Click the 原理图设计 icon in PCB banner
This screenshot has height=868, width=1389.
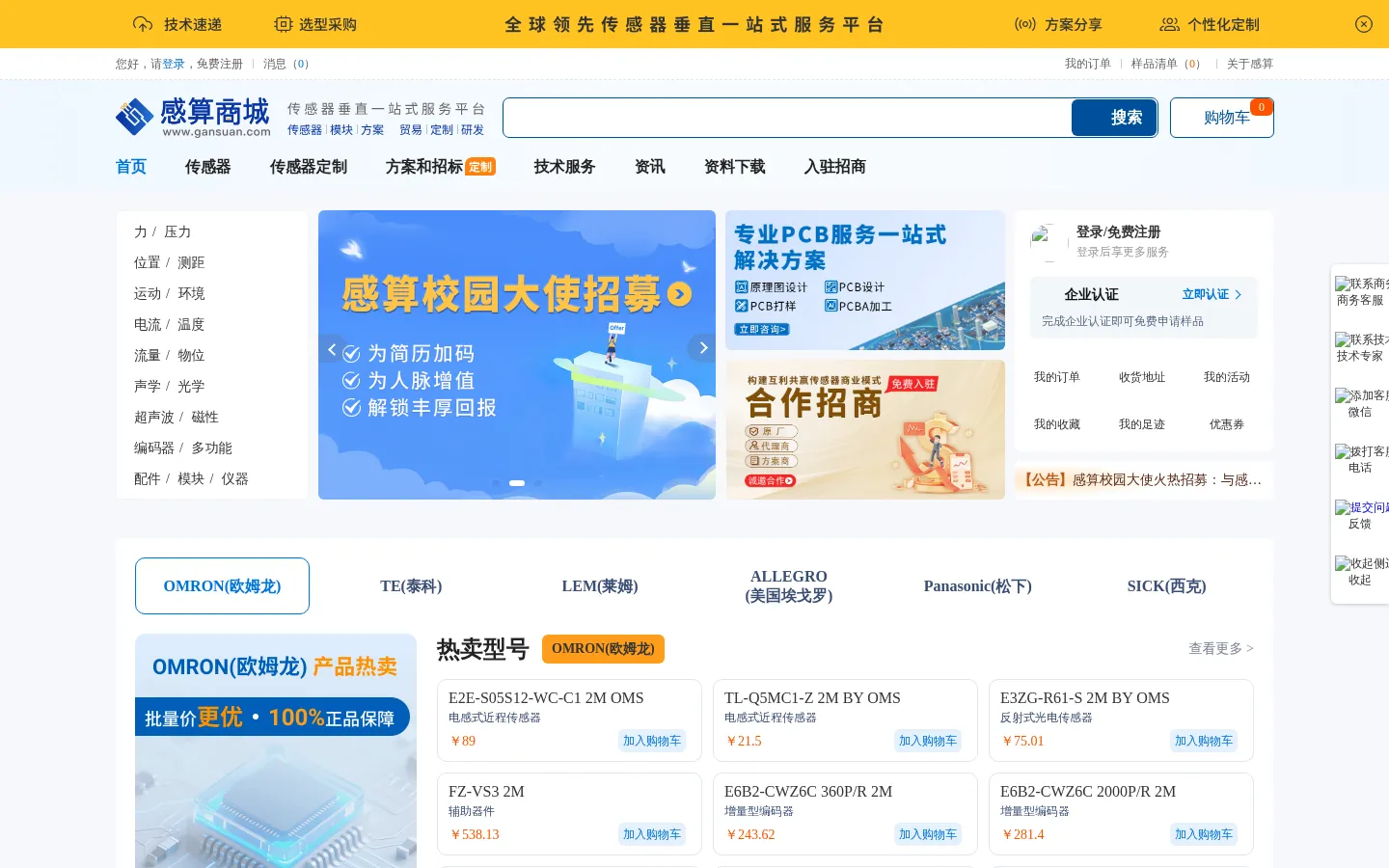point(741,287)
